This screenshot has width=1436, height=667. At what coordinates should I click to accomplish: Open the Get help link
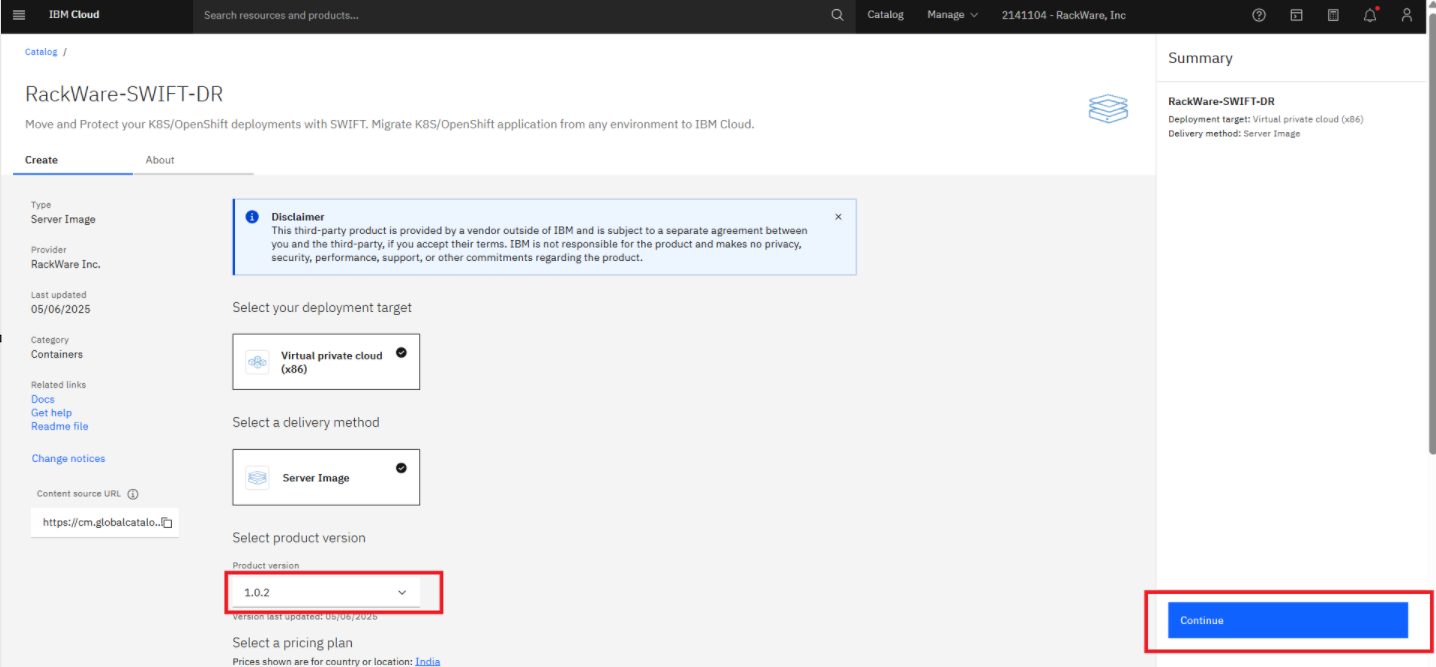coord(51,413)
